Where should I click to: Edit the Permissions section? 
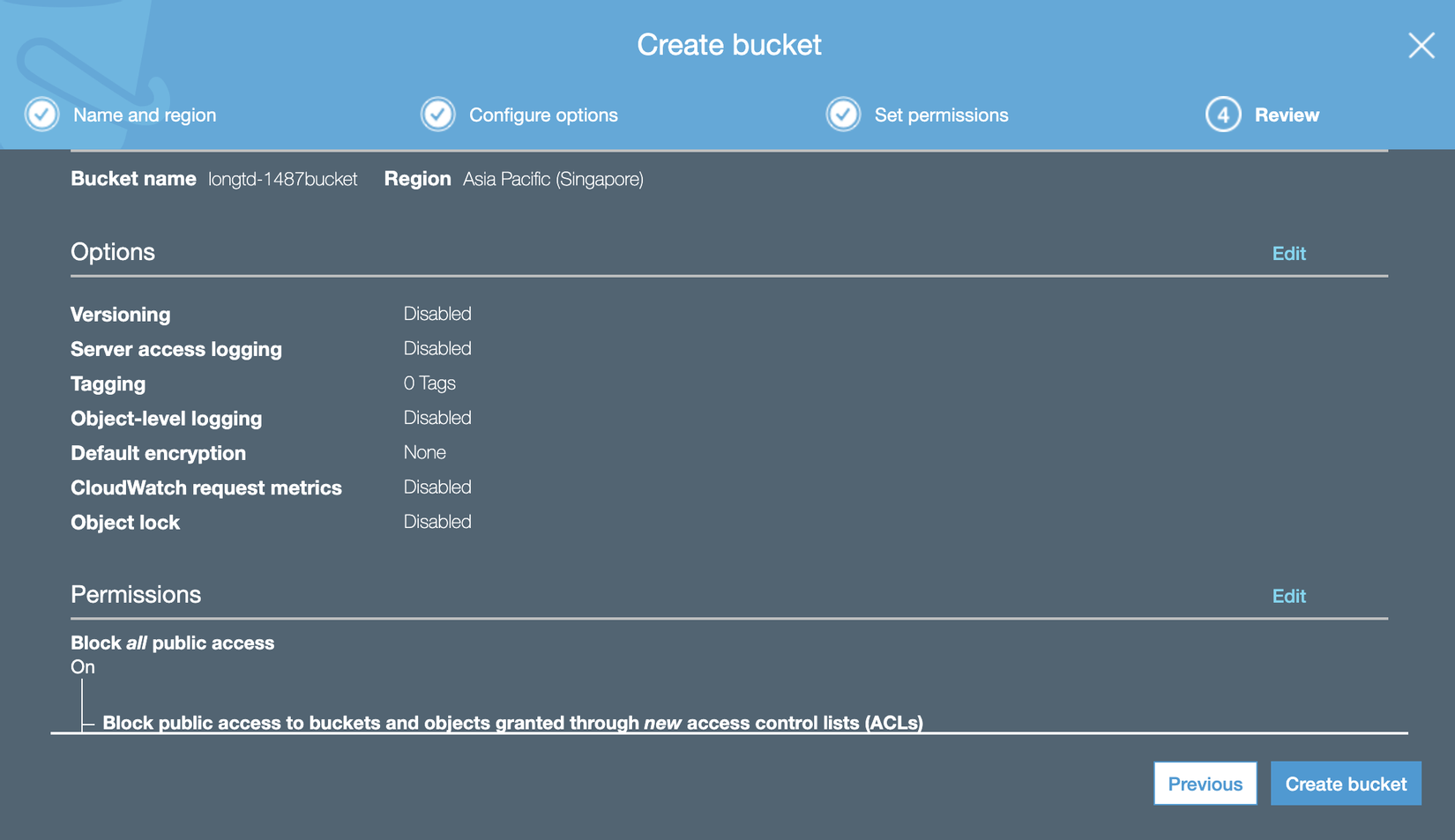coord(1288,597)
